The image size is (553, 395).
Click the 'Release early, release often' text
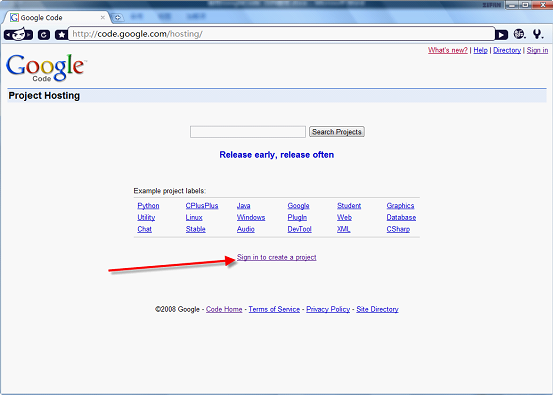click(x=276, y=155)
